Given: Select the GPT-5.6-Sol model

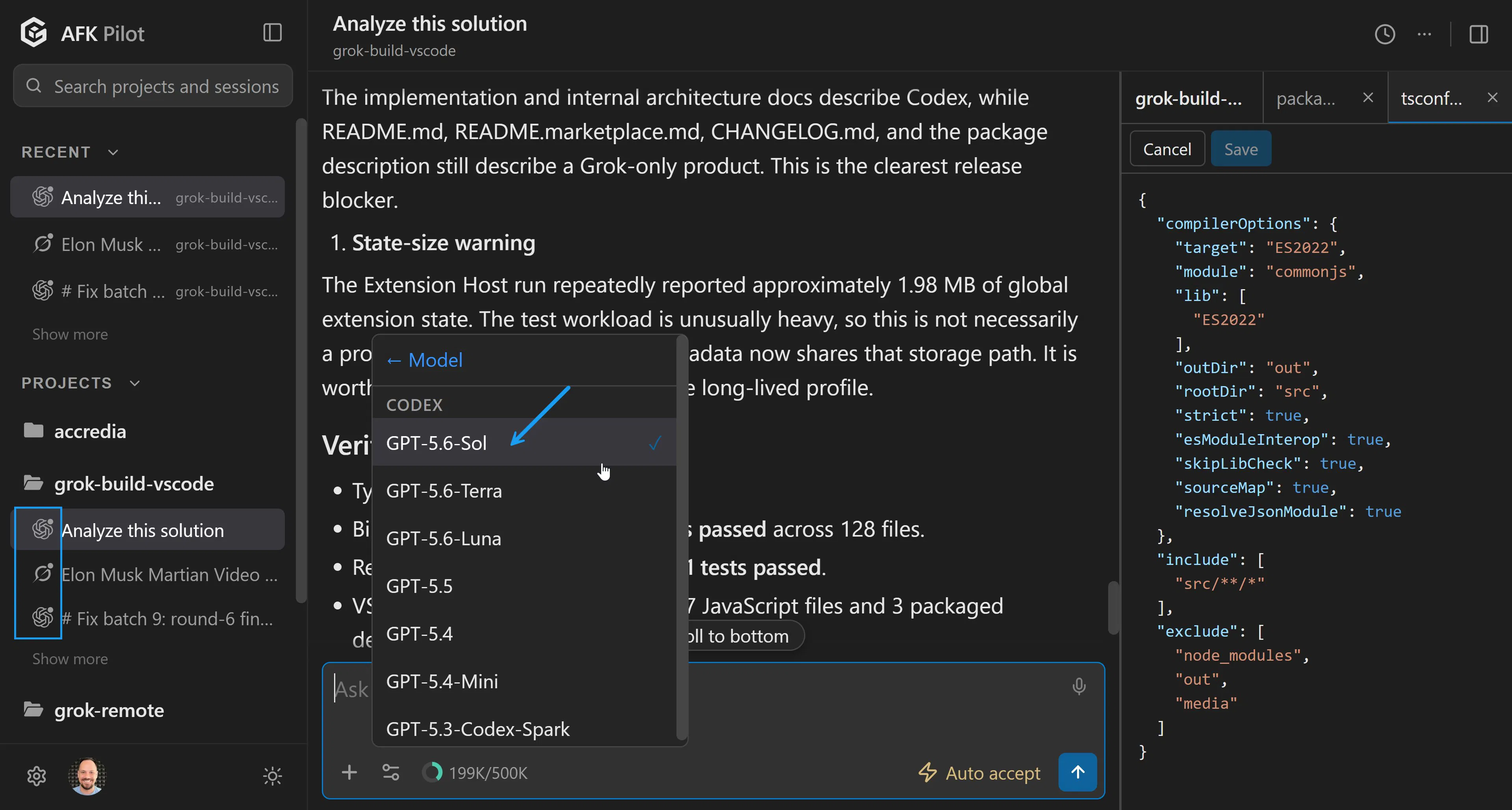Looking at the screenshot, I should pos(524,442).
